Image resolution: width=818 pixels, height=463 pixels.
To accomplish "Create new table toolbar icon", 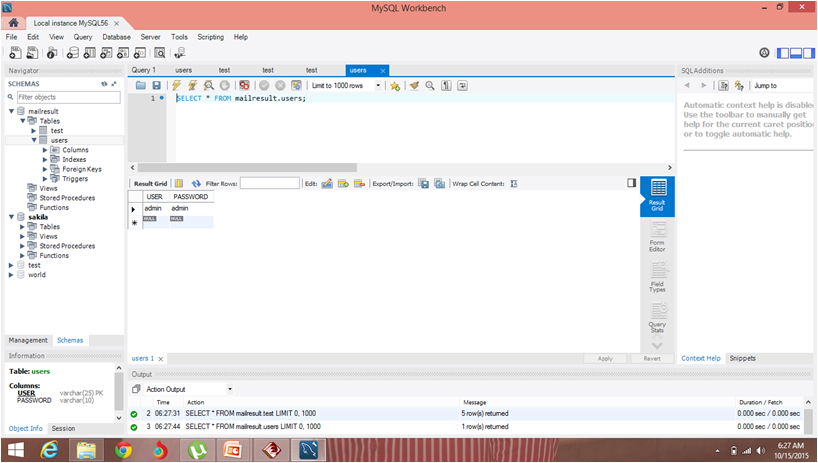I will (90, 53).
